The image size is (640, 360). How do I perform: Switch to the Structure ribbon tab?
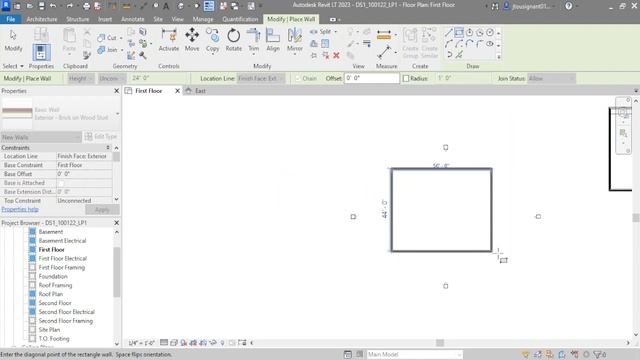coord(78,19)
